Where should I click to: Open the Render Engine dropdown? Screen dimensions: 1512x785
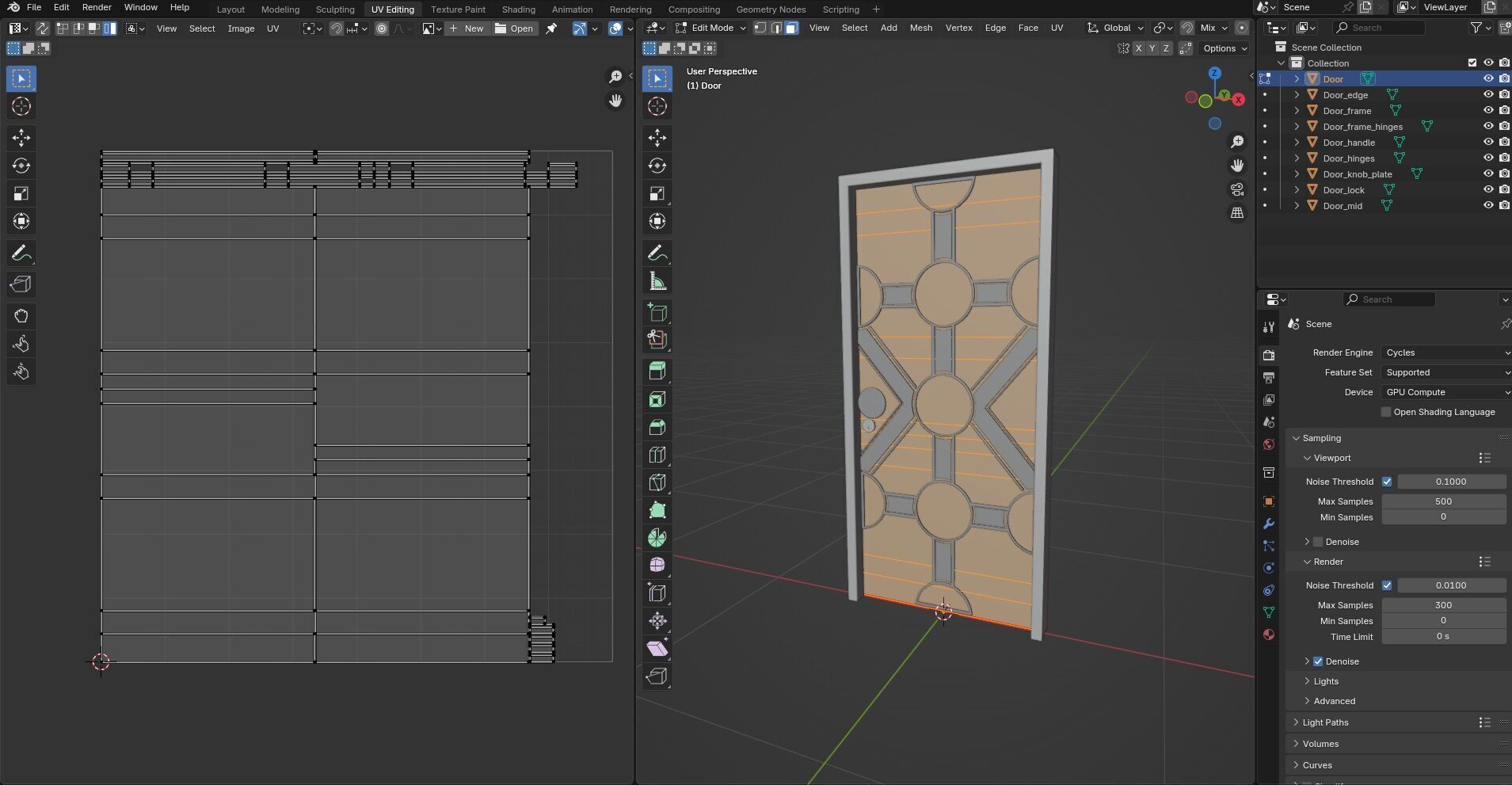coord(1446,352)
